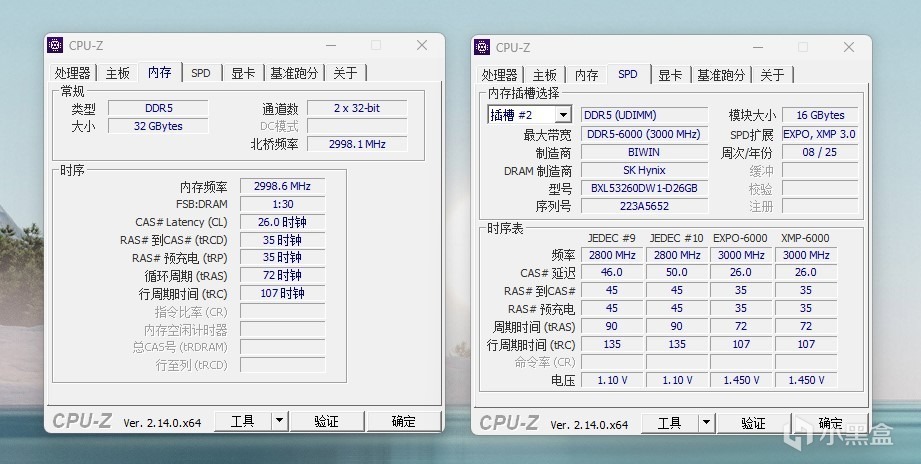Click the CPU-Z app icon in left window title bar
The width and height of the screenshot is (921, 464).
pos(55,45)
